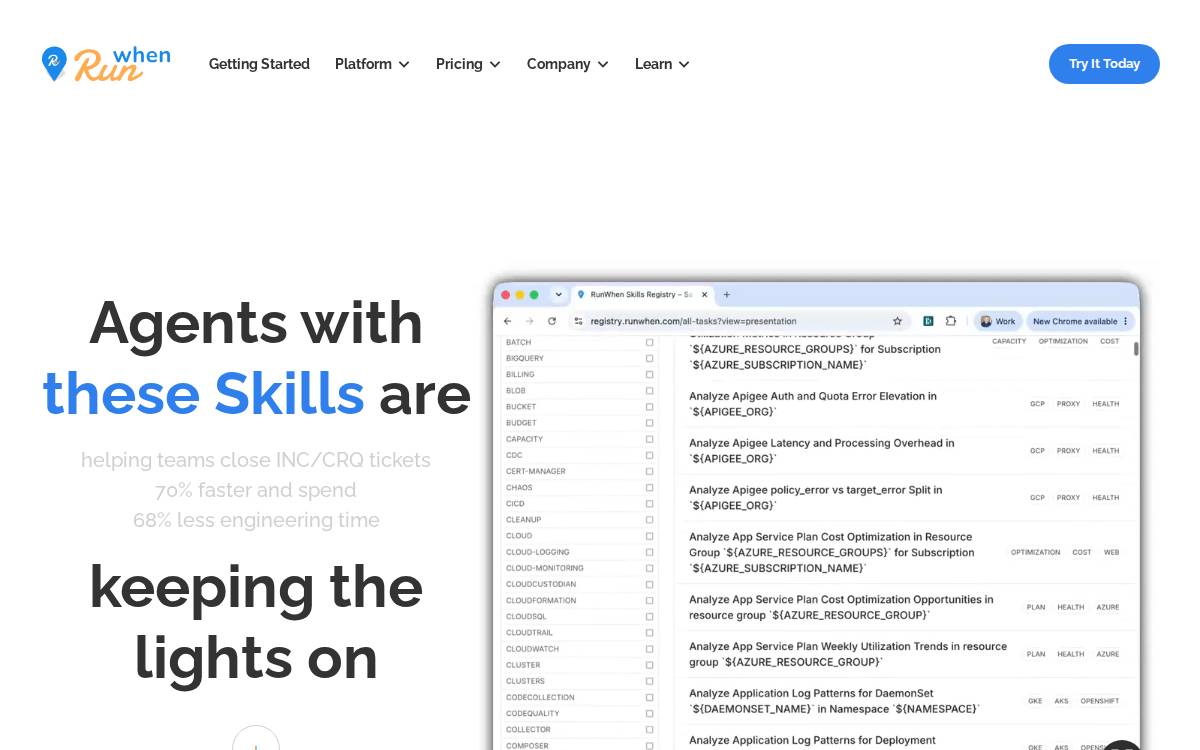The image size is (1200, 750).
Task: Open the puzzle-piece Extensions icon
Action: (x=950, y=321)
